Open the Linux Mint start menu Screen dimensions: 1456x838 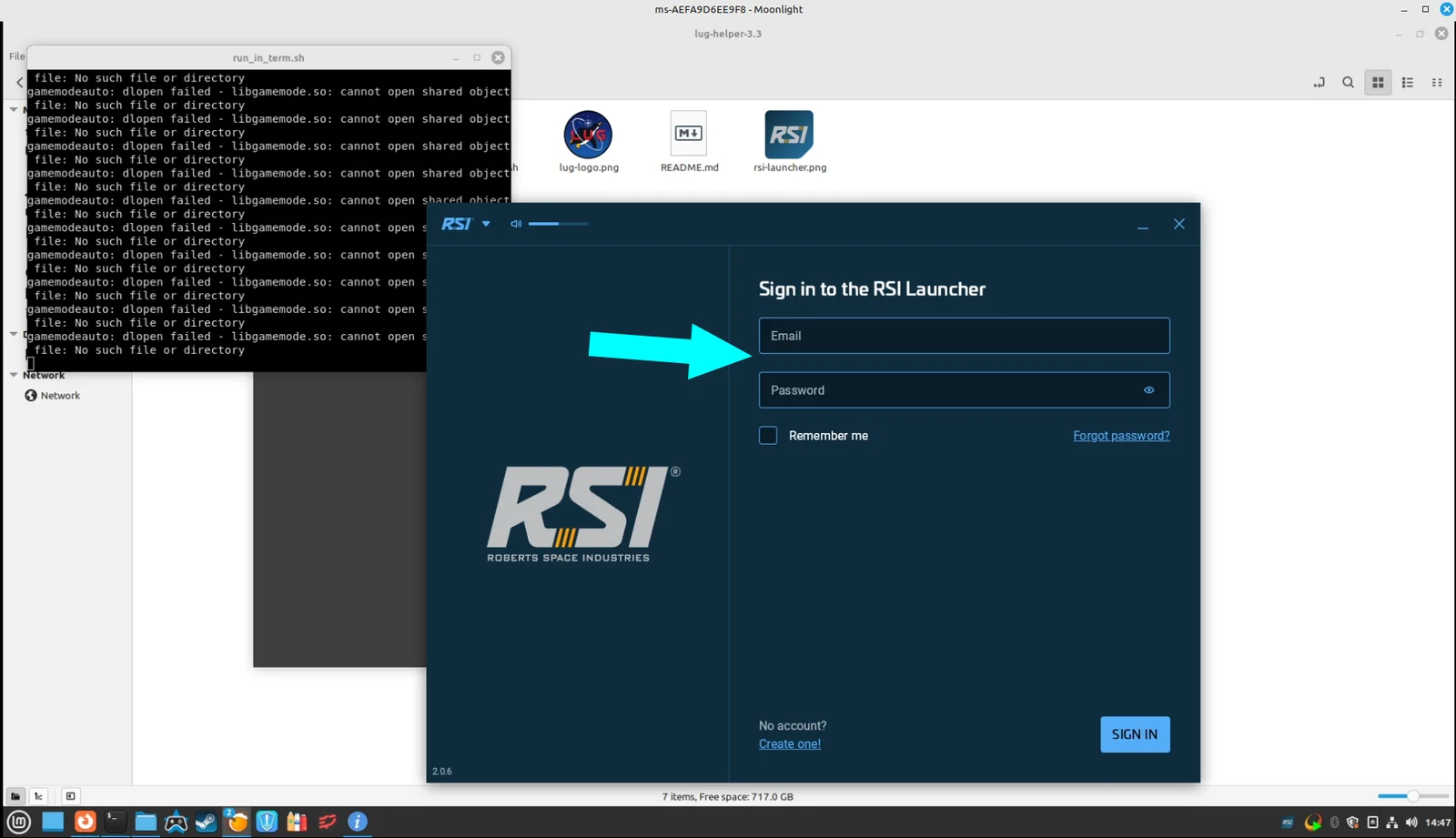coord(19,822)
